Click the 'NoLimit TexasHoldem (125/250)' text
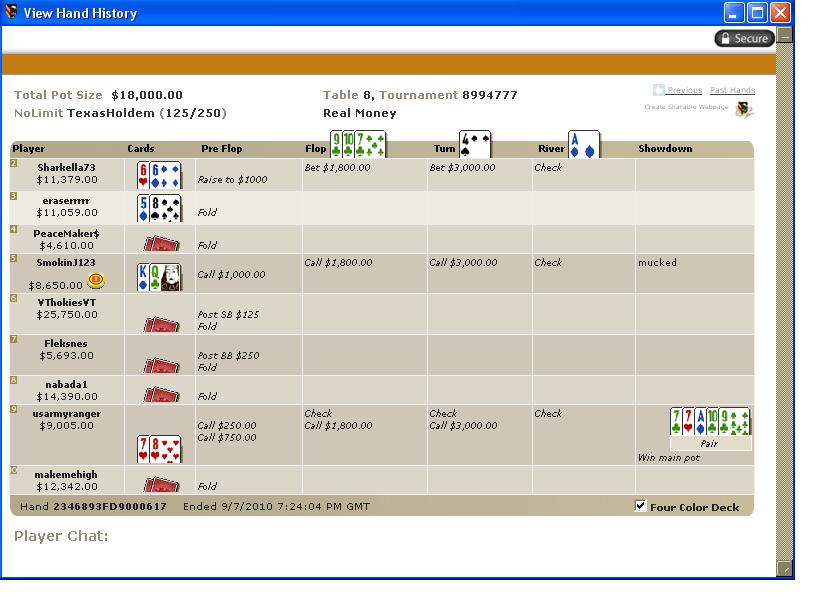820x615 pixels. pos(120,113)
